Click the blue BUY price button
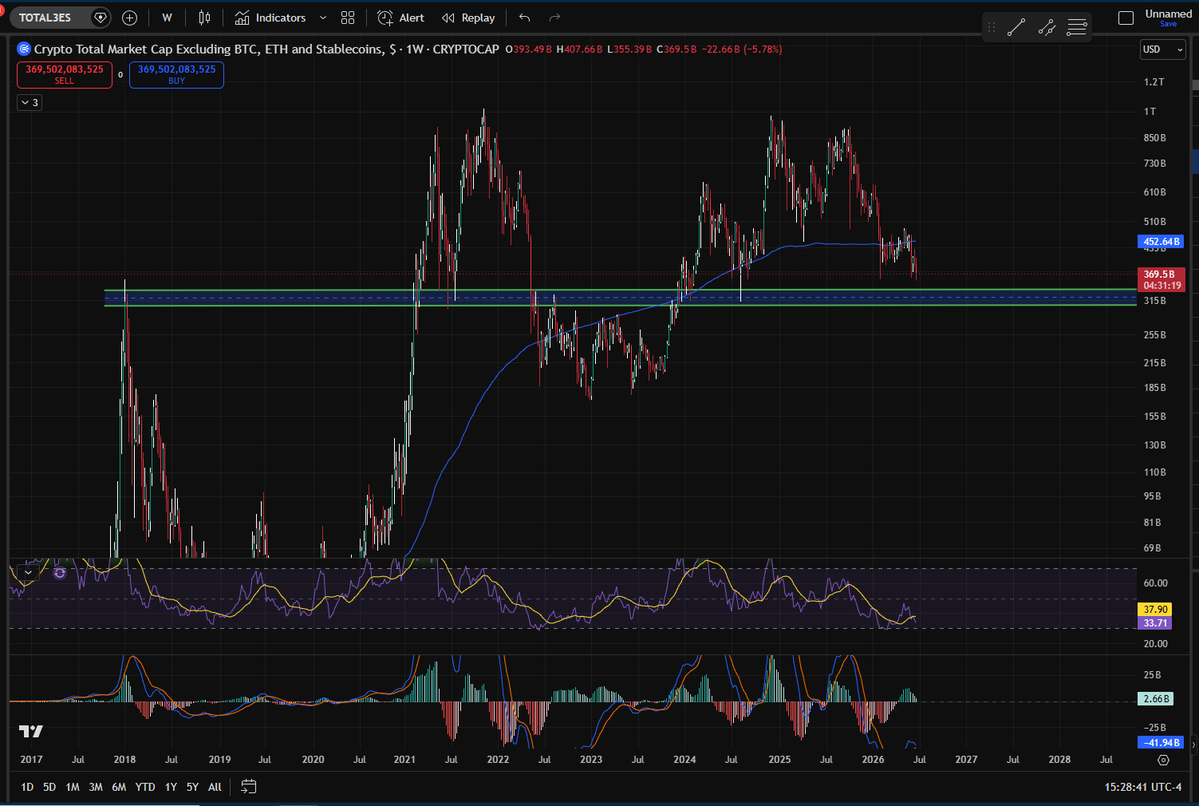 177,74
